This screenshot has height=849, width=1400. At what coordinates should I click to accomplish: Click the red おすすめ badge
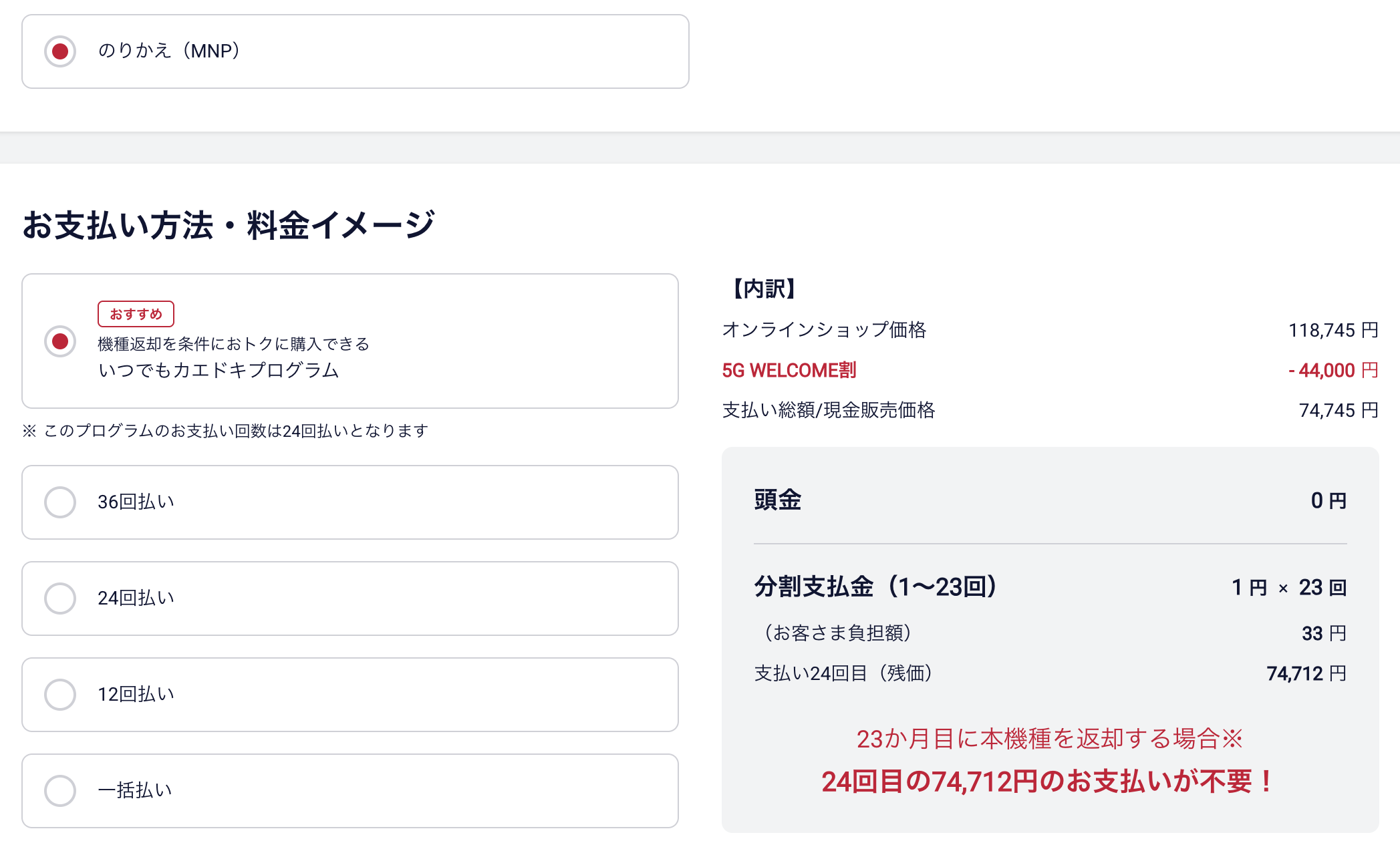click(x=136, y=314)
